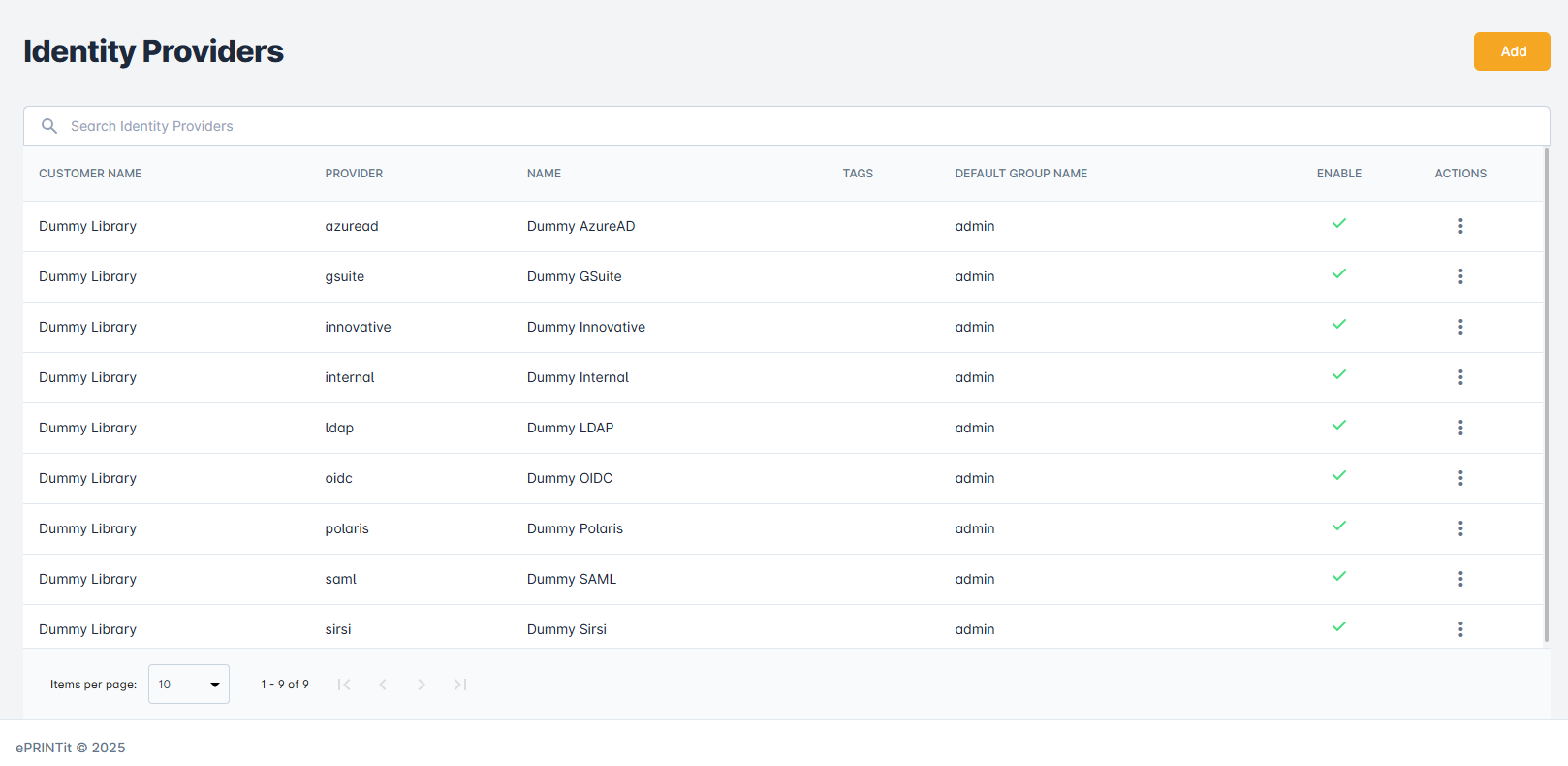
Task: Click the search magnifier icon
Action: point(49,126)
